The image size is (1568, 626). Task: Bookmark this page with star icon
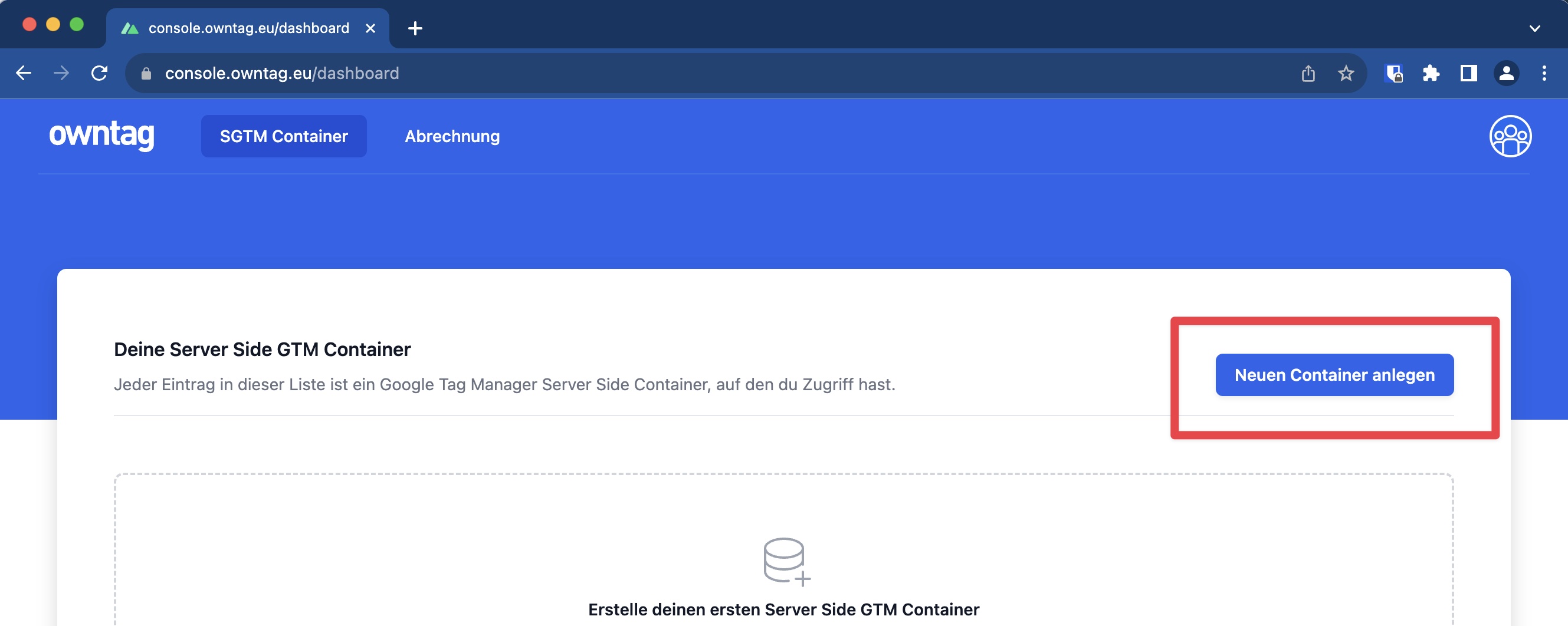(1345, 74)
